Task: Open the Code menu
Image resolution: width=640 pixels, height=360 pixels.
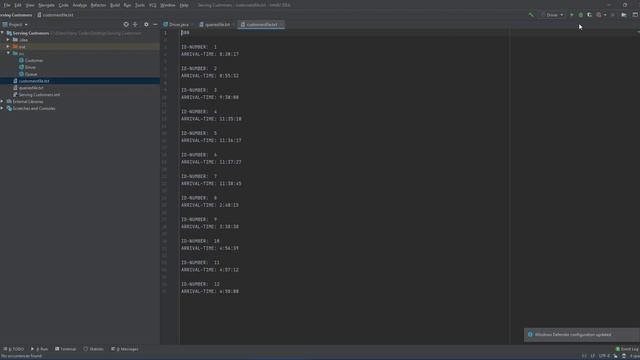Action: 64,5
